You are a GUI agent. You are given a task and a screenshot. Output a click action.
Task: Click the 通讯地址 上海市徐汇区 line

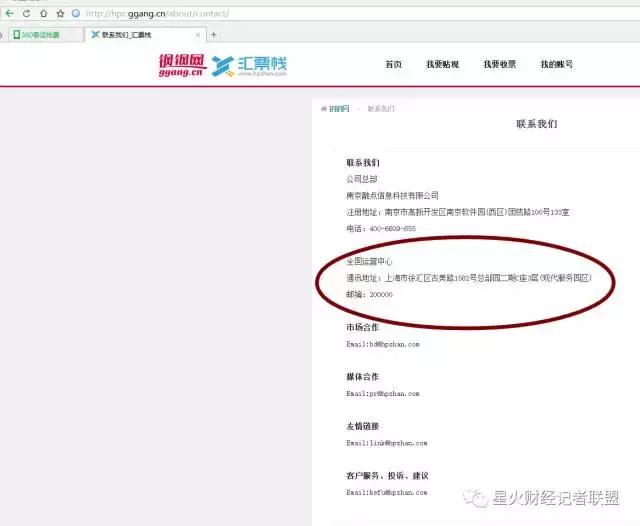coord(469,278)
